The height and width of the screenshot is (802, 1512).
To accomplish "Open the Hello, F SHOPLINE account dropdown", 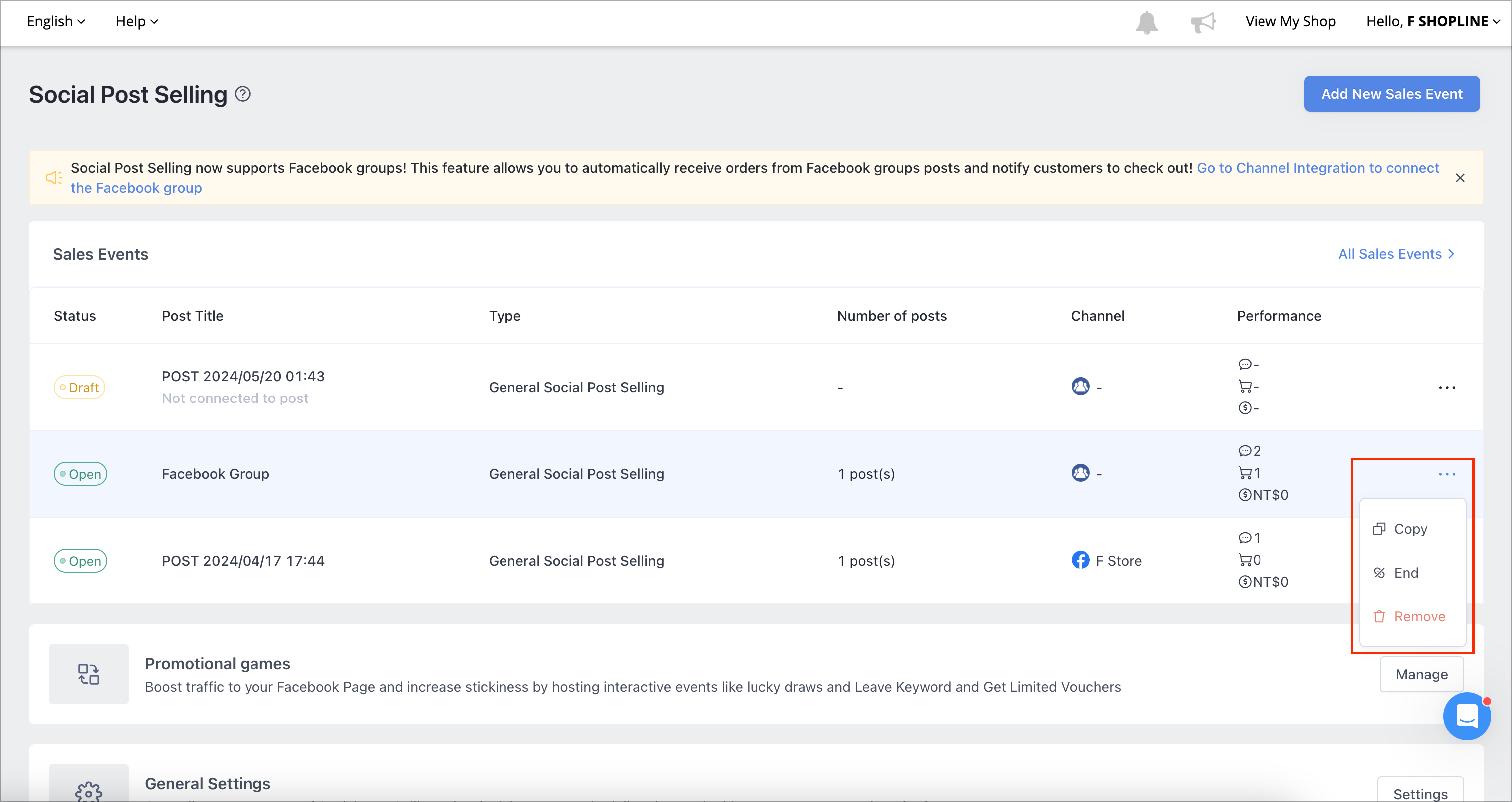I will point(1433,22).
